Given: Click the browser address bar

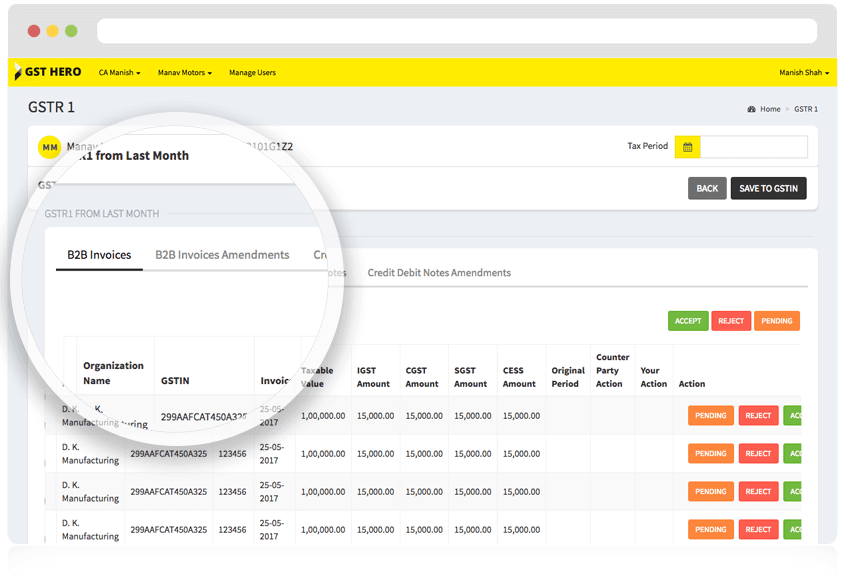Looking at the screenshot, I should pyautogui.click(x=456, y=31).
